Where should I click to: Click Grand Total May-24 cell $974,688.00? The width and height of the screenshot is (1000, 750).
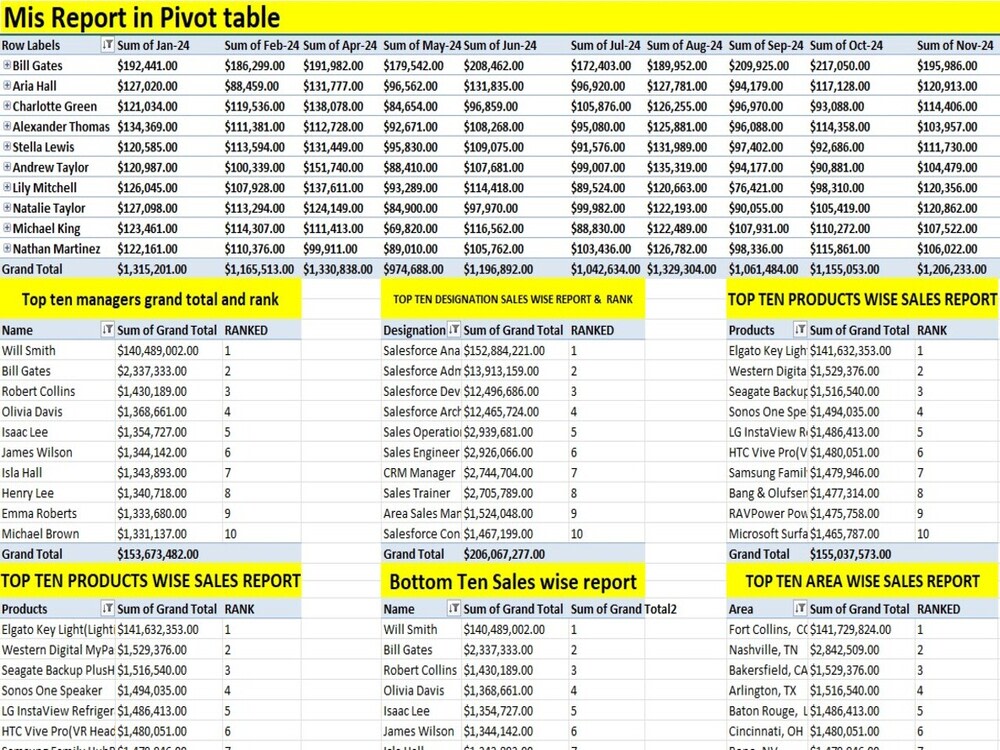tap(414, 269)
